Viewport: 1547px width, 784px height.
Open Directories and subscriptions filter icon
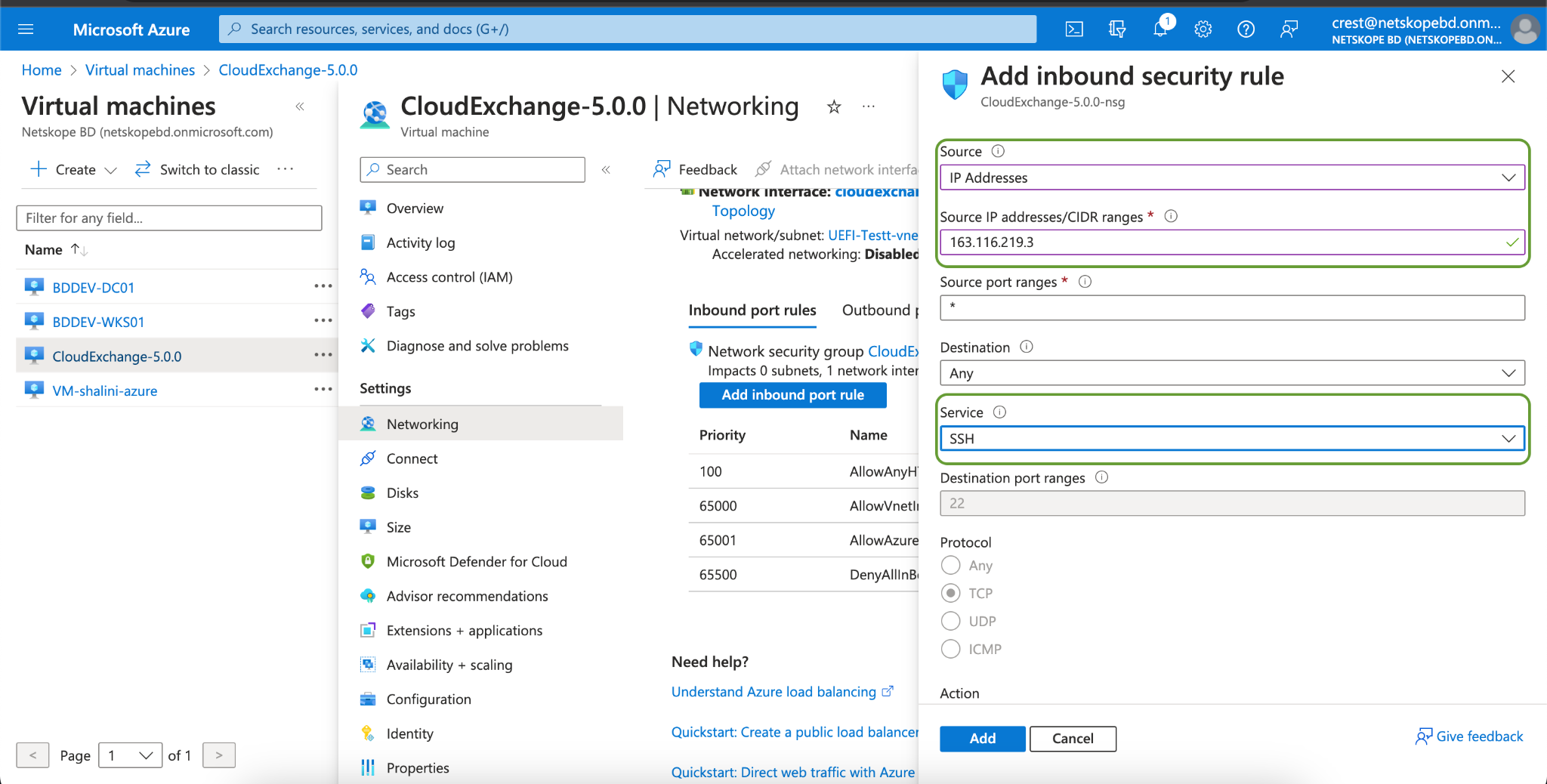click(x=1117, y=29)
